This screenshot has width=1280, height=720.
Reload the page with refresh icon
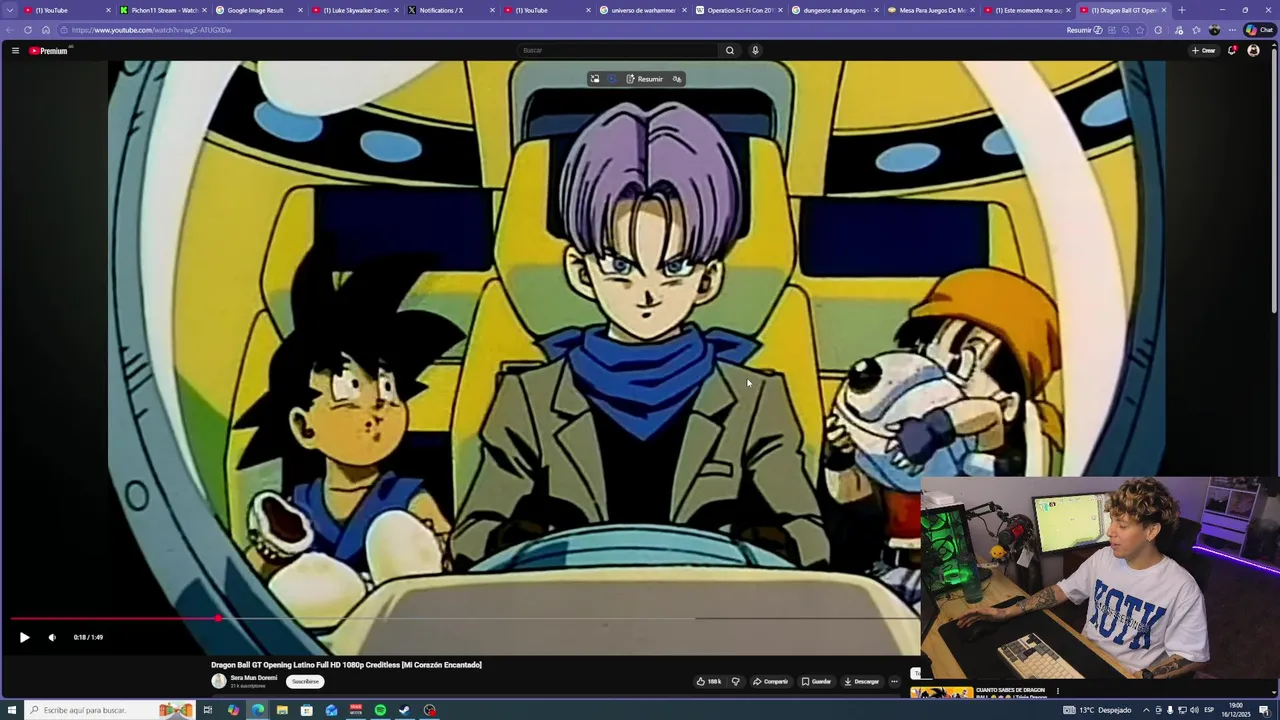click(x=28, y=30)
